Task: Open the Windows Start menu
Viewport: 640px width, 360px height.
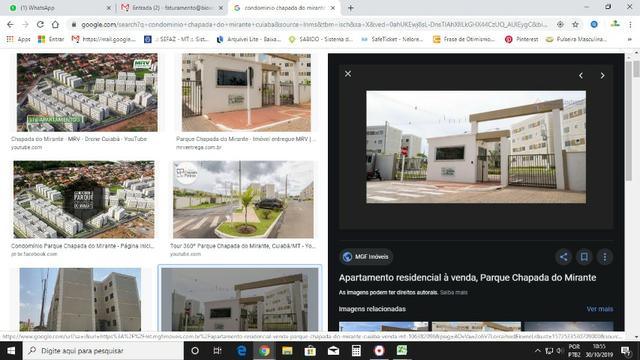Action: pyautogui.click(x=11, y=351)
